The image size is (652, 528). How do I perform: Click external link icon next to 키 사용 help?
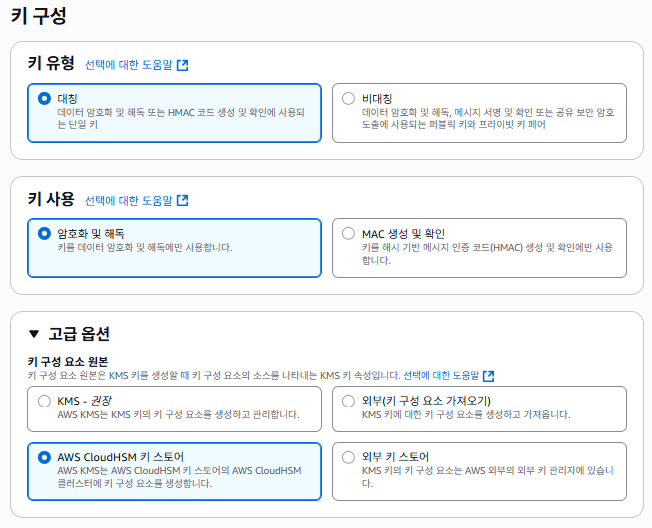tap(183, 200)
